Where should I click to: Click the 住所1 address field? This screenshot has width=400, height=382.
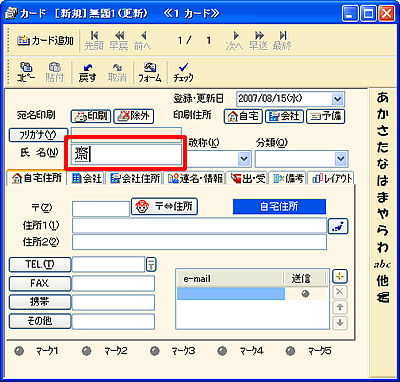point(199,225)
